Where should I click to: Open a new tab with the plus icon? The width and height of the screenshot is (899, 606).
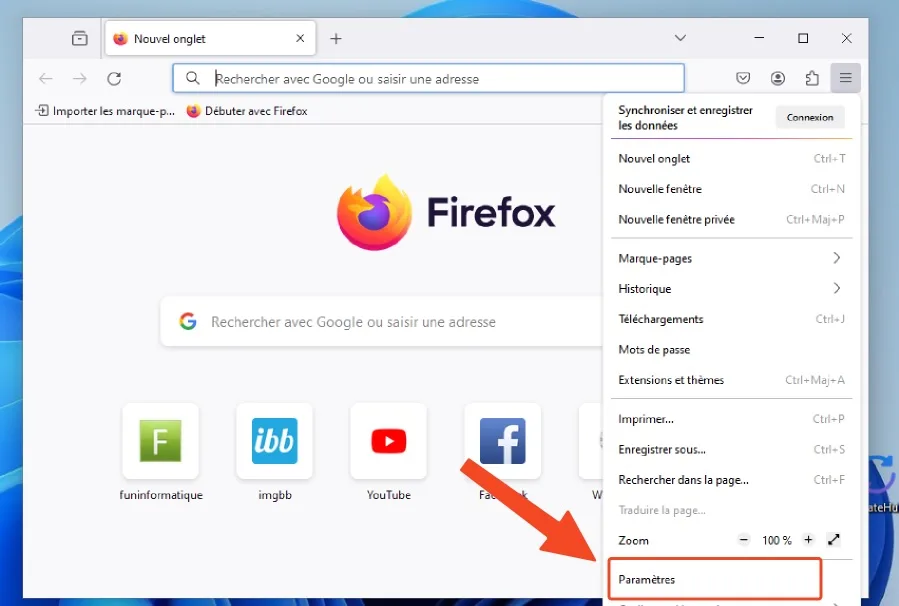point(335,38)
